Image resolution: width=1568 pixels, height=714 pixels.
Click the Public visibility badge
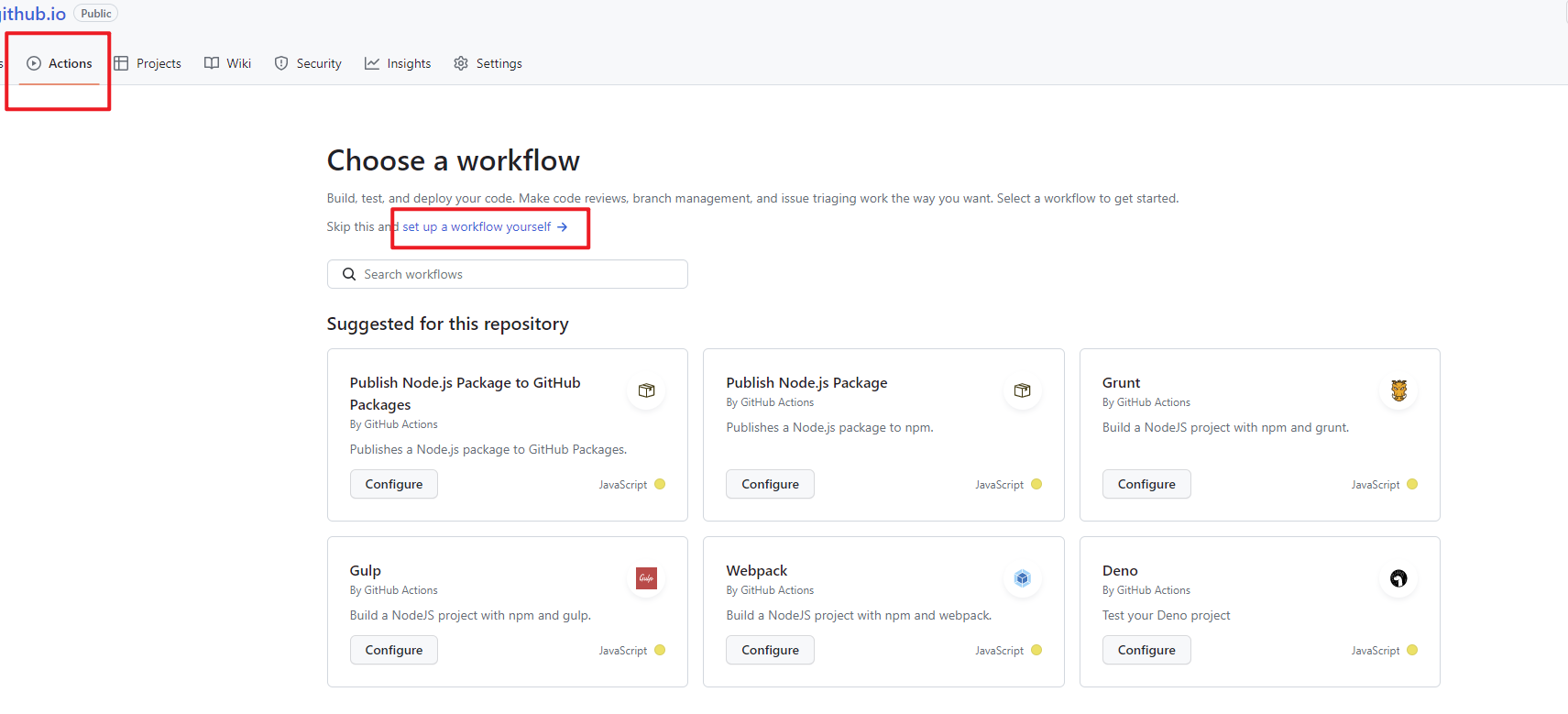[x=96, y=14]
